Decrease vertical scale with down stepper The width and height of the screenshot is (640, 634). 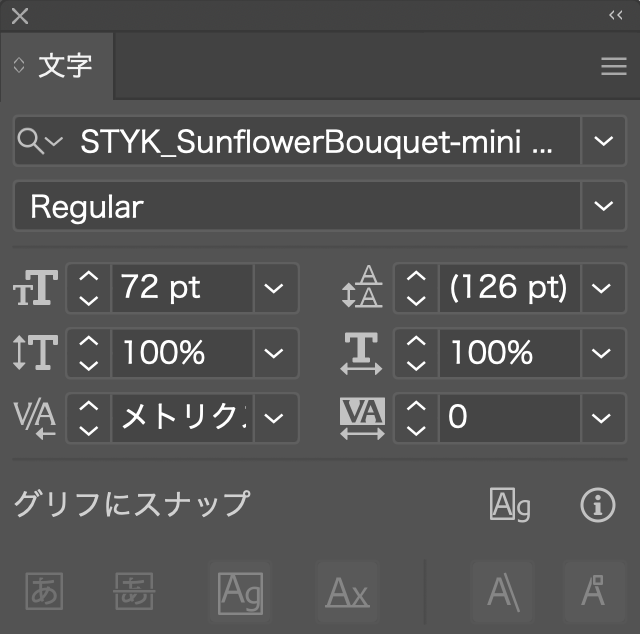tap(88, 365)
